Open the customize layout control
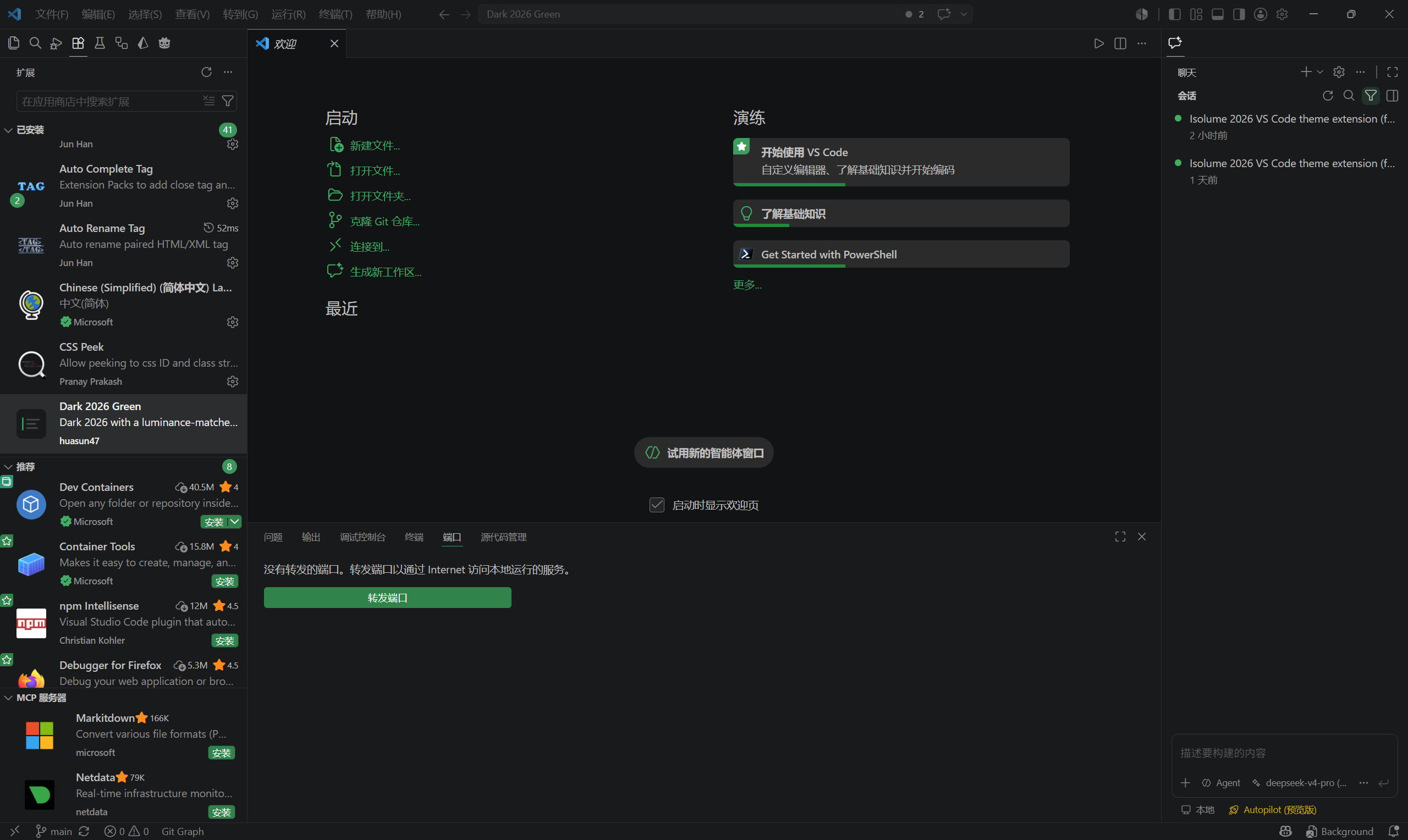 pos(1196,14)
